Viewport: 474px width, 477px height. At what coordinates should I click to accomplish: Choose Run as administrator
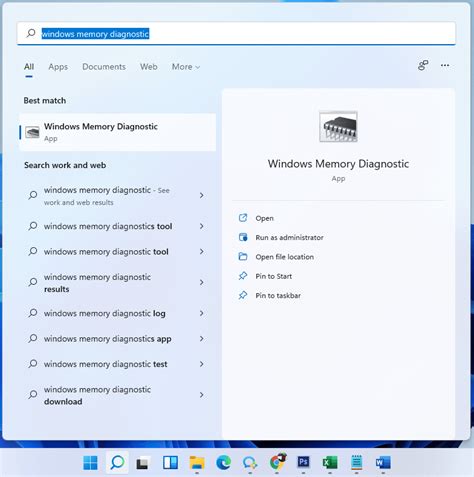(x=289, y=237)
